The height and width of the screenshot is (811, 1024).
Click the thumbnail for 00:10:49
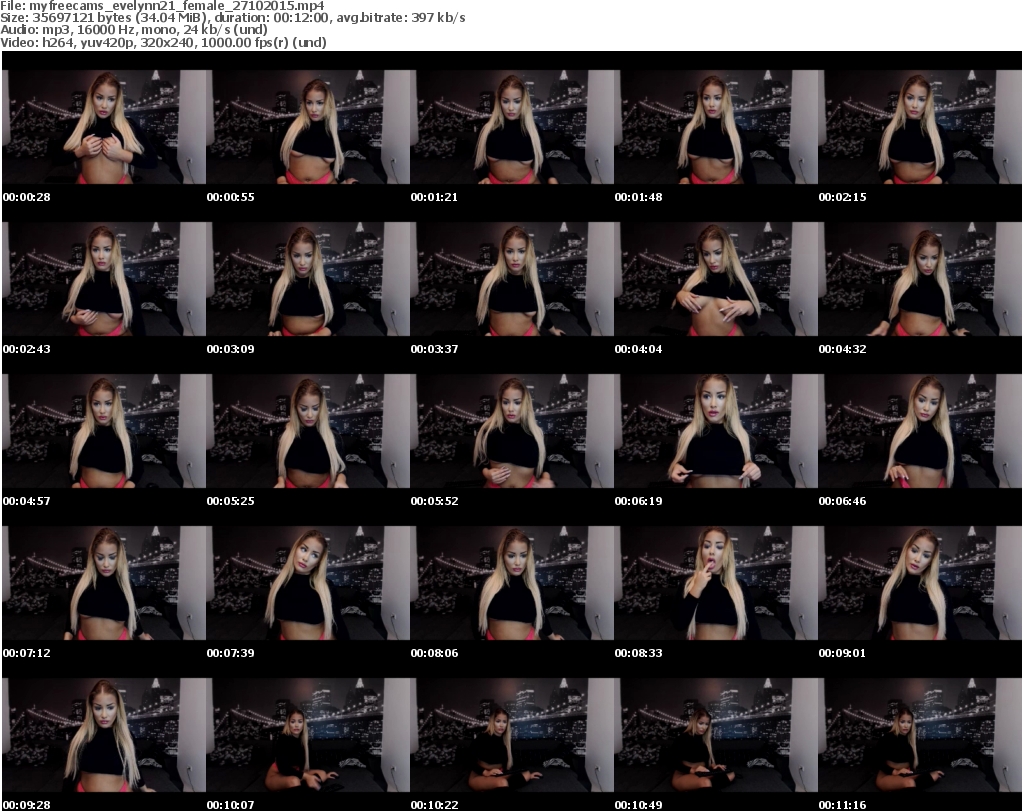716,735
